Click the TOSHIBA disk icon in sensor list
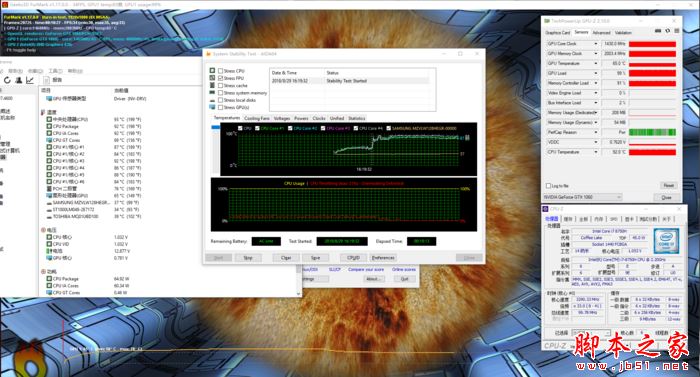The height and width of the screenshot is (377, 700). (x=49, y=217)
